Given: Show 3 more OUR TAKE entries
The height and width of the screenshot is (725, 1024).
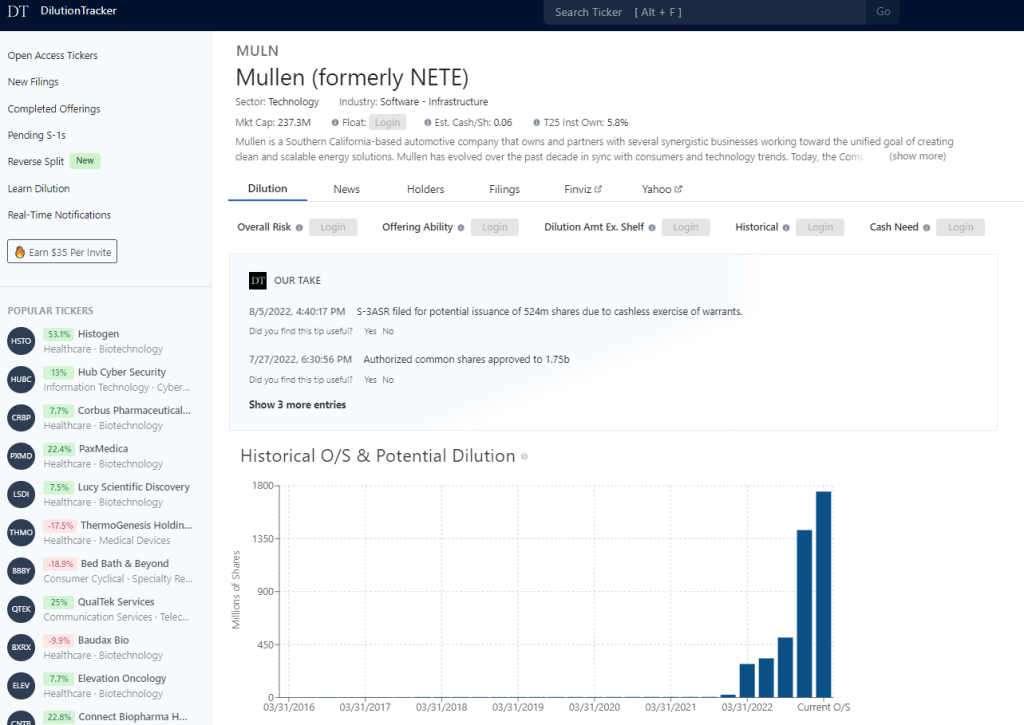Looking at the screenshot, I should pyautogui.click(x=297, y=404).
